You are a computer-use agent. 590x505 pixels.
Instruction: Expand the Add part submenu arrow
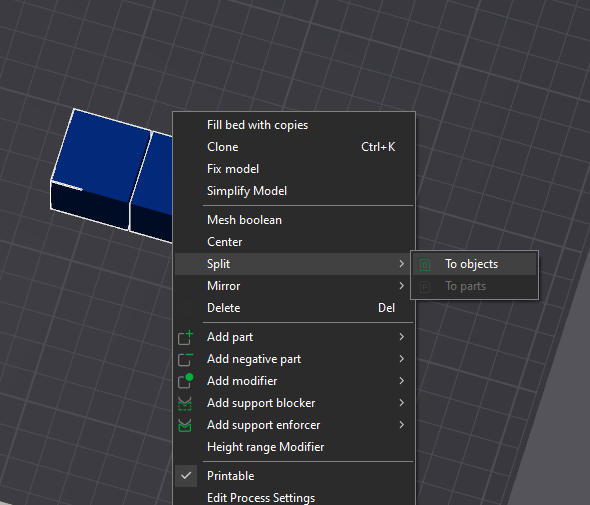(x=401, y=336)
